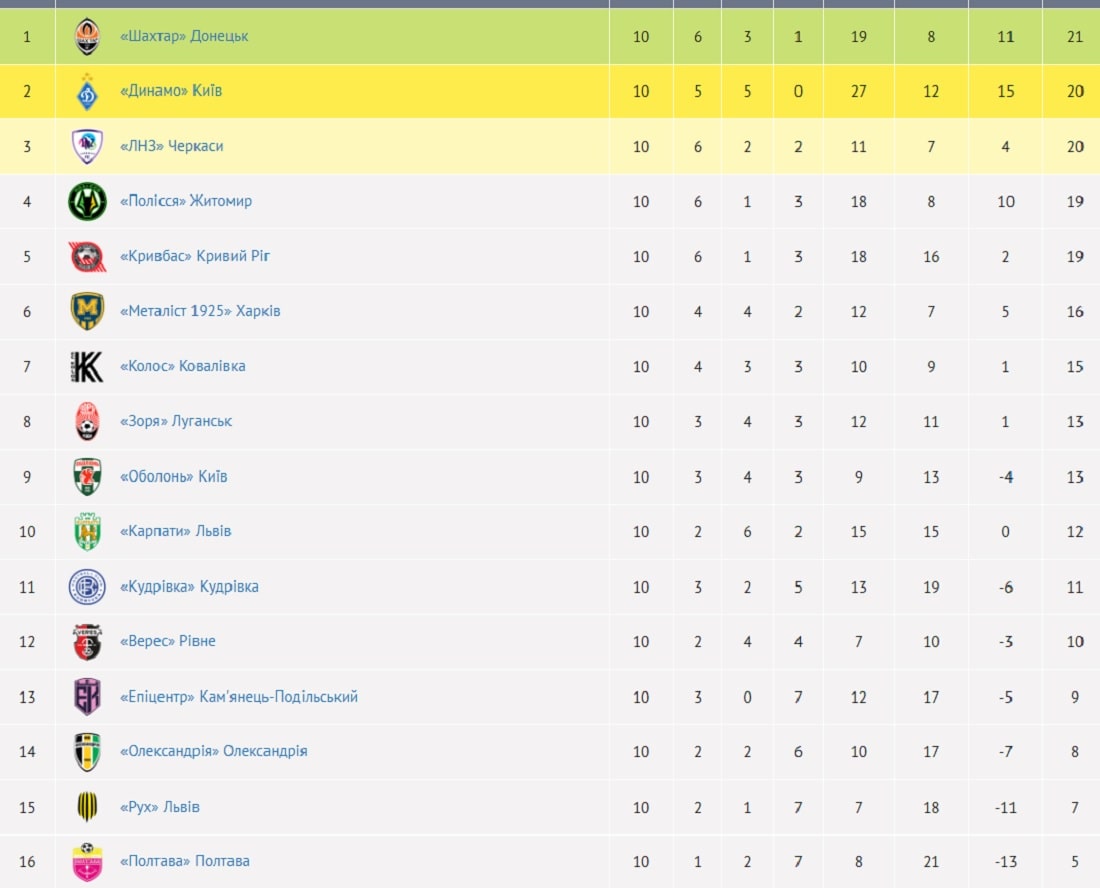Click the Shakhtar Donetsk club logo
This screenshot has height=888, width=1100.
(87, 37)
